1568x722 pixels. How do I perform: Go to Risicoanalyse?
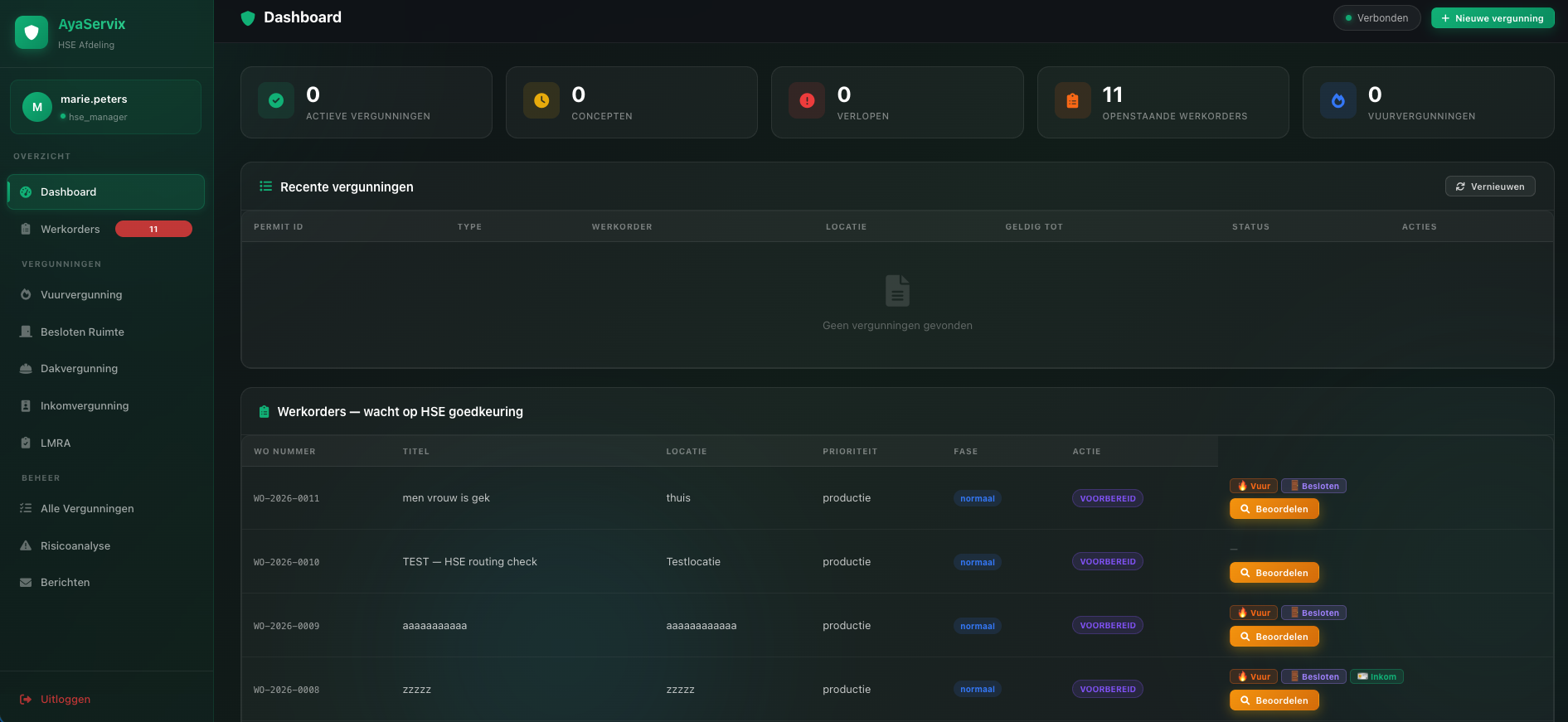pos(105,546)
